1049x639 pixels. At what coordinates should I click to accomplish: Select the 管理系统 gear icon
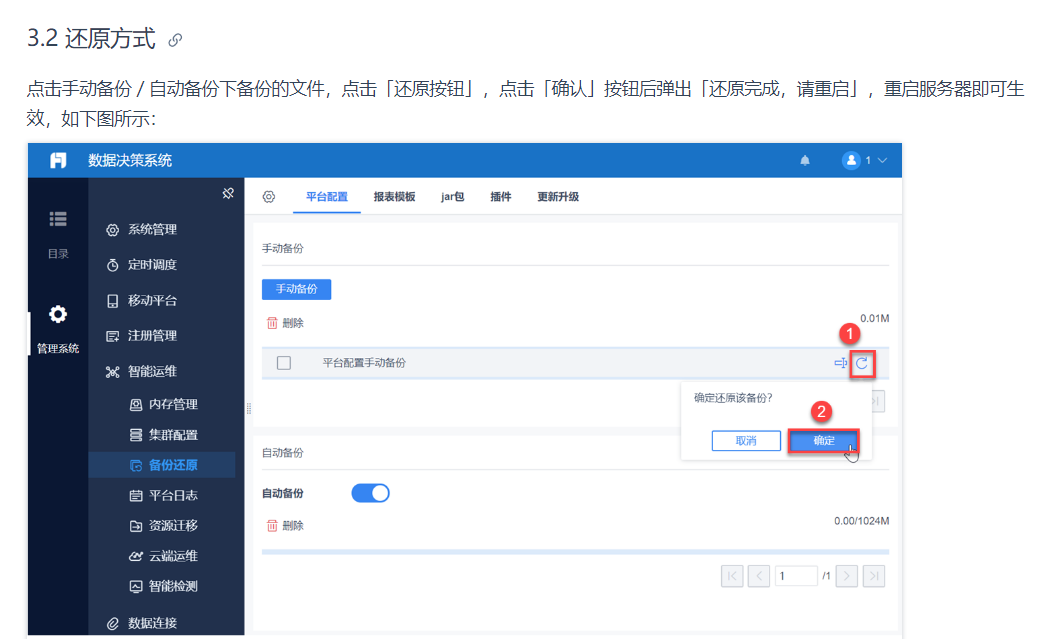(x=58, y=315)
